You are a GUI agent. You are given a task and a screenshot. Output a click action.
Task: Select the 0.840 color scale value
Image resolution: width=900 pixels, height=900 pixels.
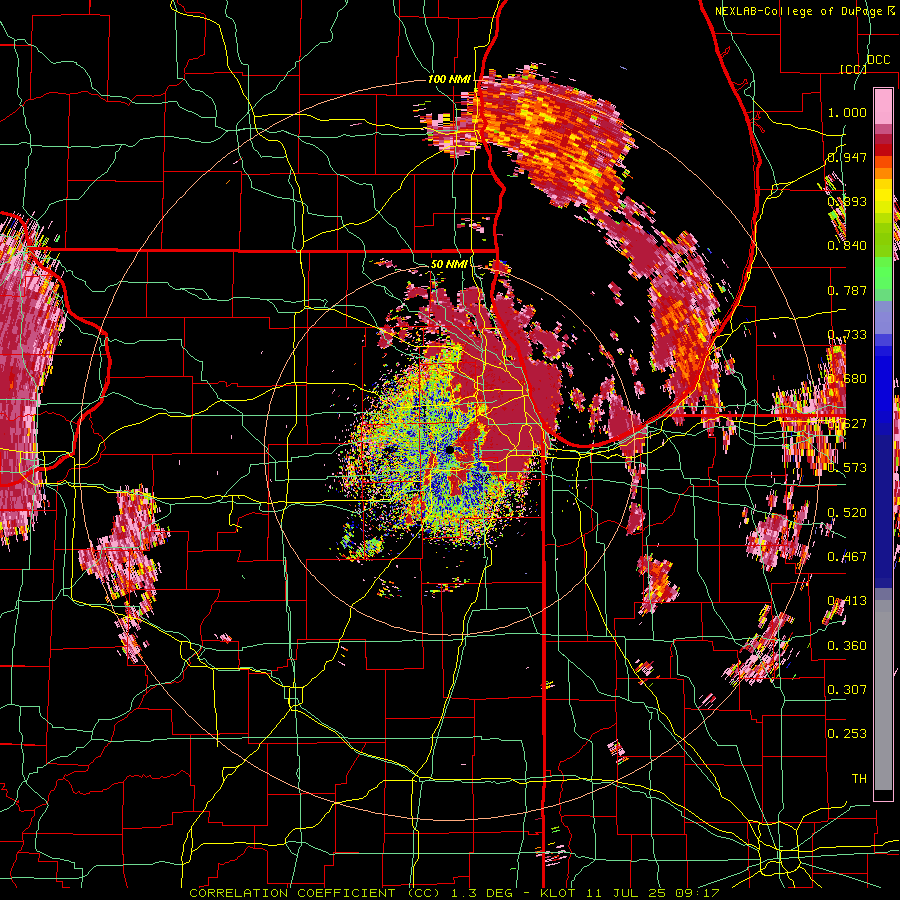tap(847, 246)
